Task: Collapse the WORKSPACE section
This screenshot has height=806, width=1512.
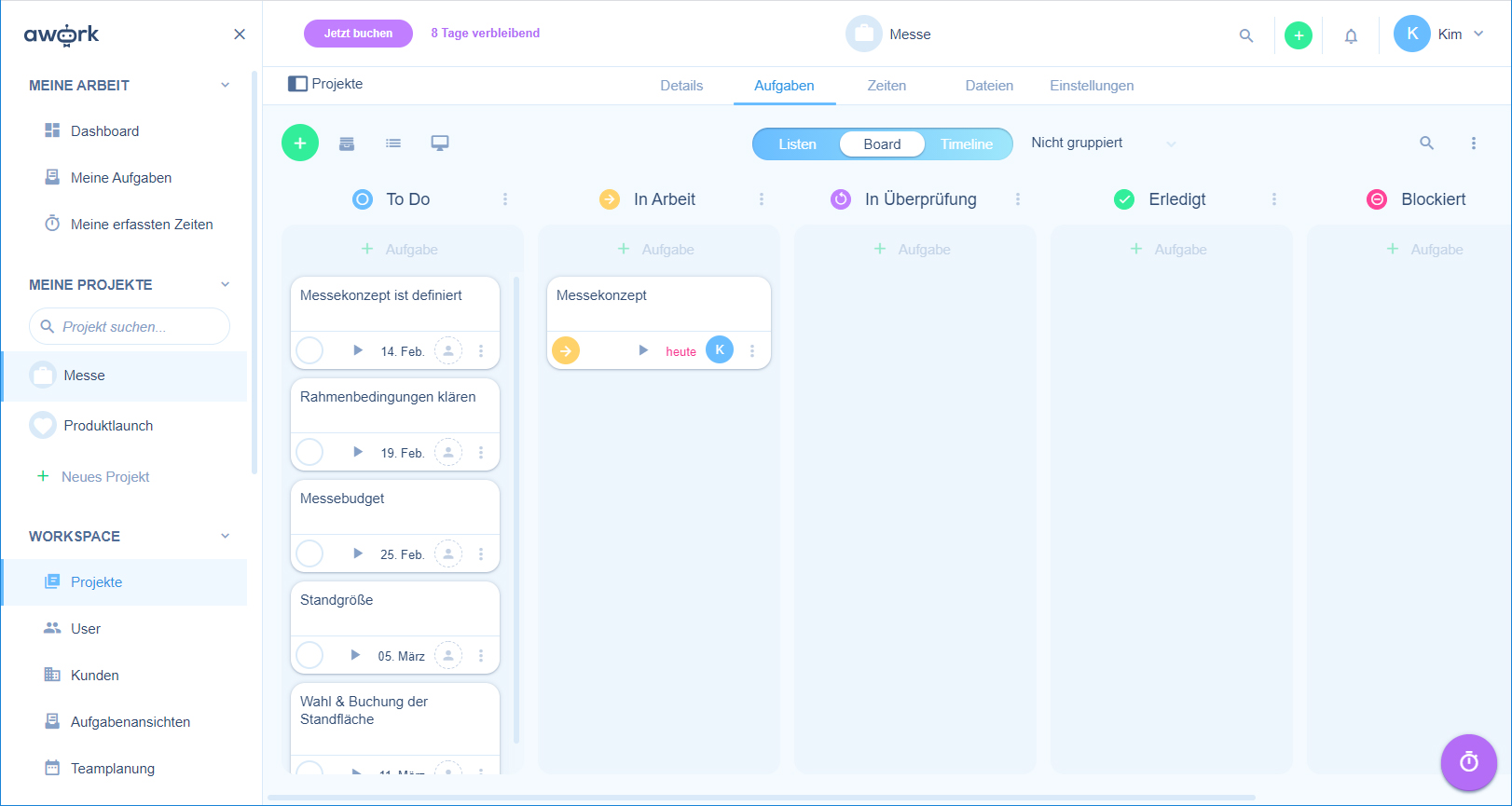Action: click(x=225, y=536)
